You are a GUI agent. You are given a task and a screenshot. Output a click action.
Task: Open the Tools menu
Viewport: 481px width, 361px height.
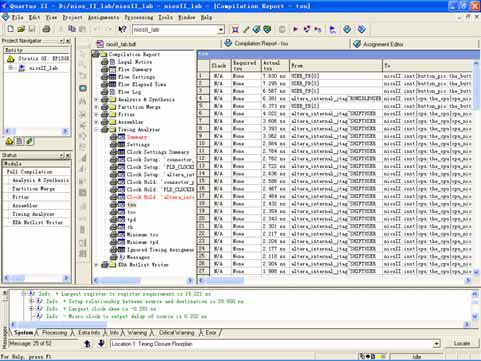[x=165, y=17]
